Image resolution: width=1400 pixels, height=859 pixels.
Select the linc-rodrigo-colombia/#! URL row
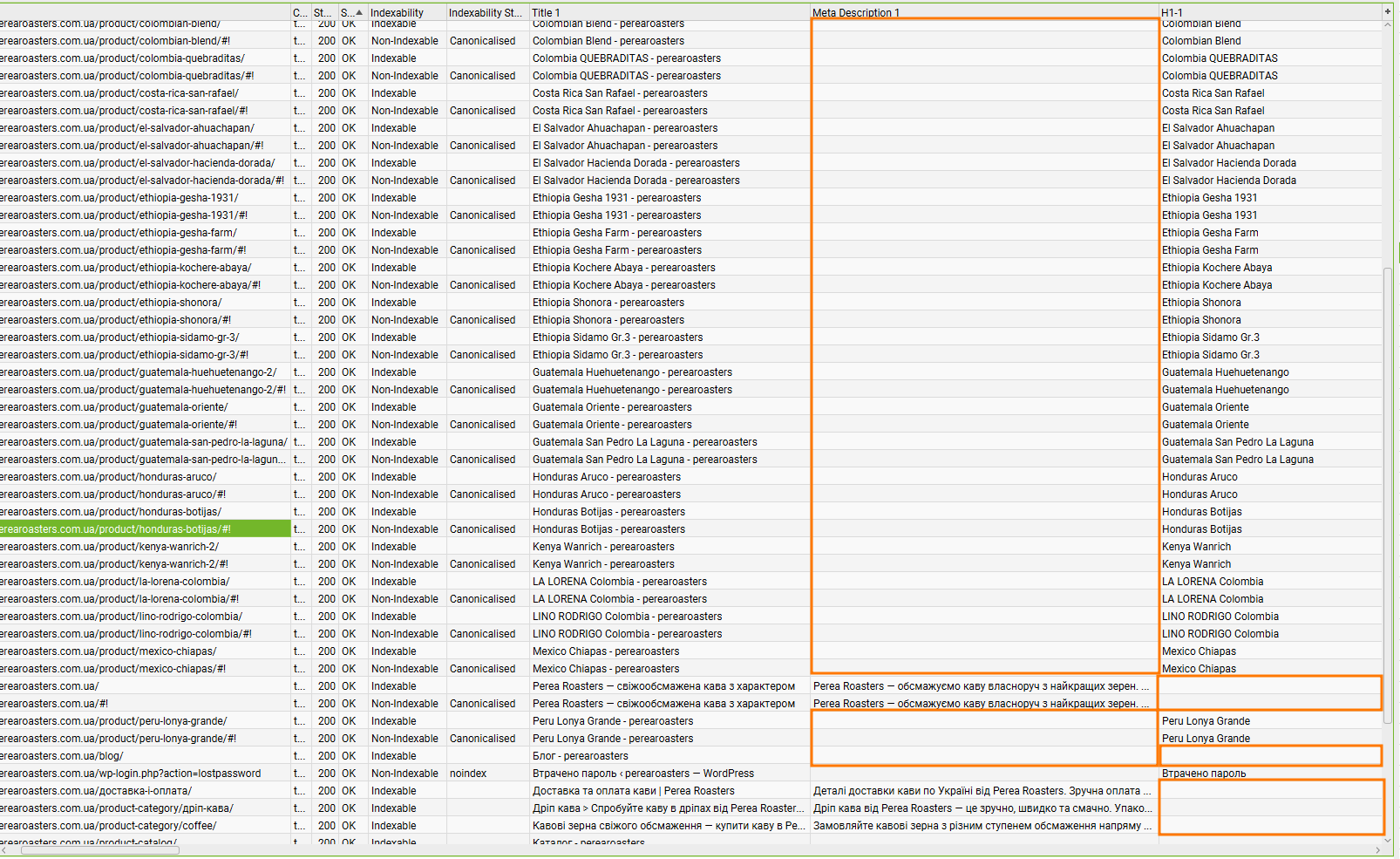point(126,634)
